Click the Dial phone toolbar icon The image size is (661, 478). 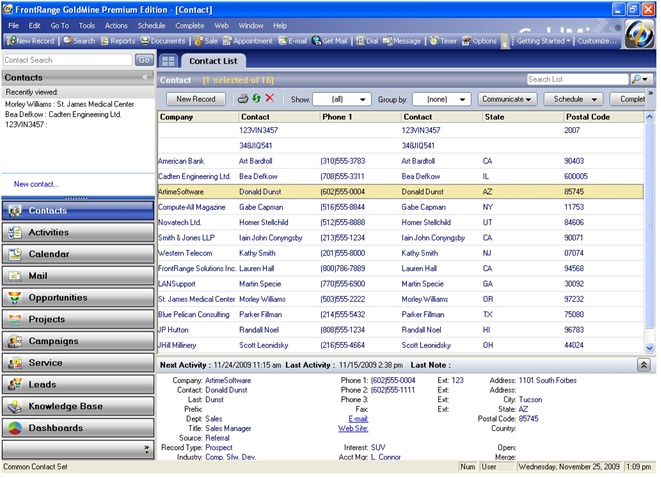[366, 41]
